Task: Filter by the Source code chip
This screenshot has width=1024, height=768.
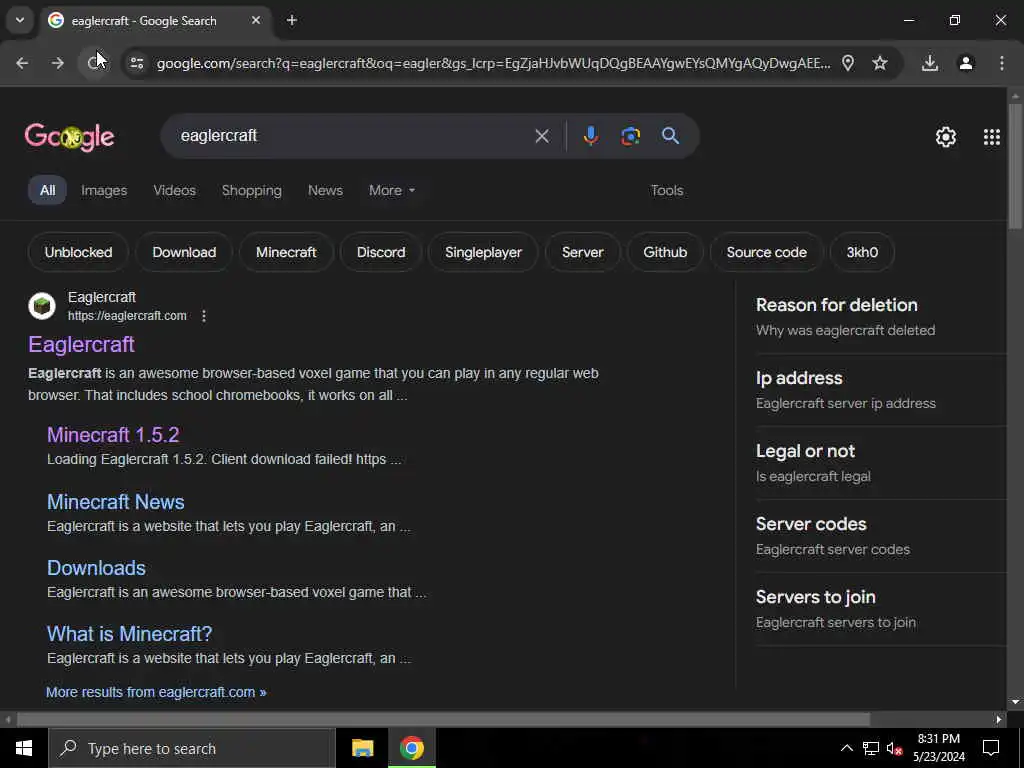Action: point(767,252)
